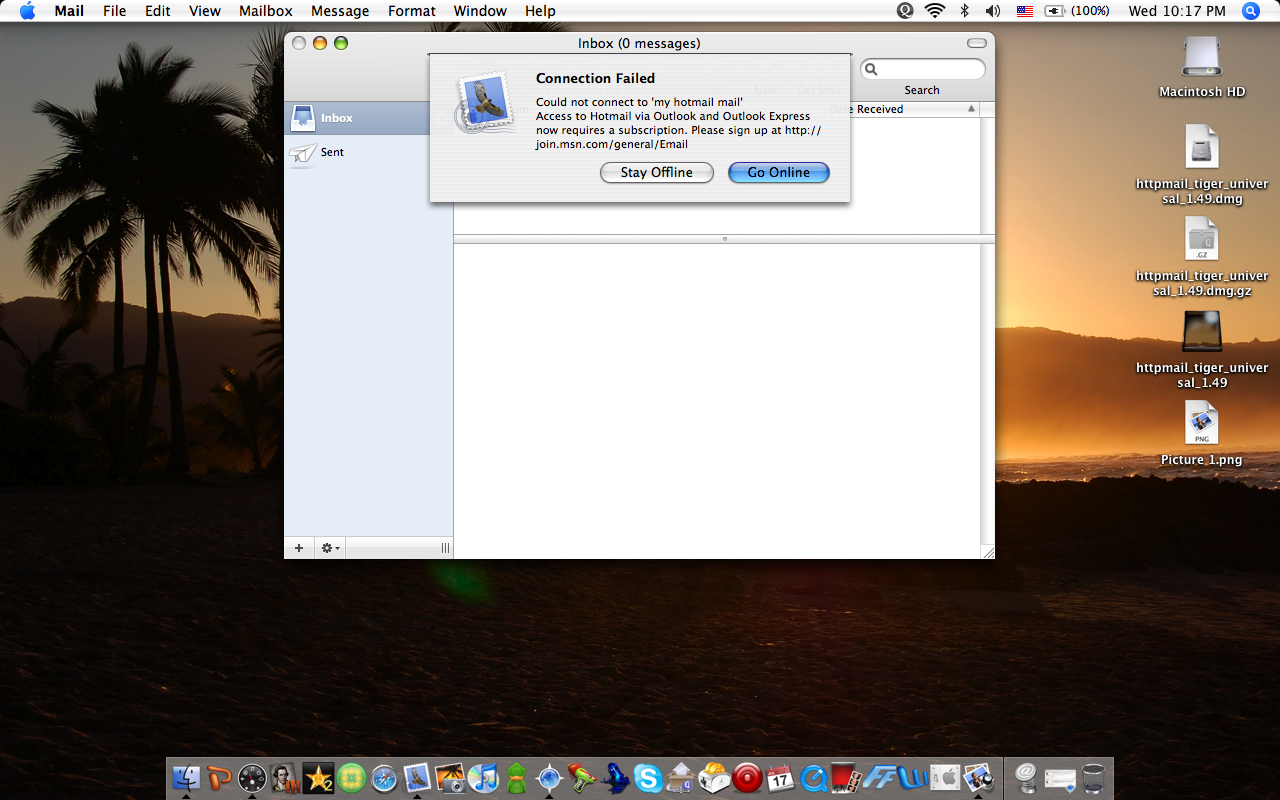Select the Macintosh HD drive icon

pos(1201,57)
